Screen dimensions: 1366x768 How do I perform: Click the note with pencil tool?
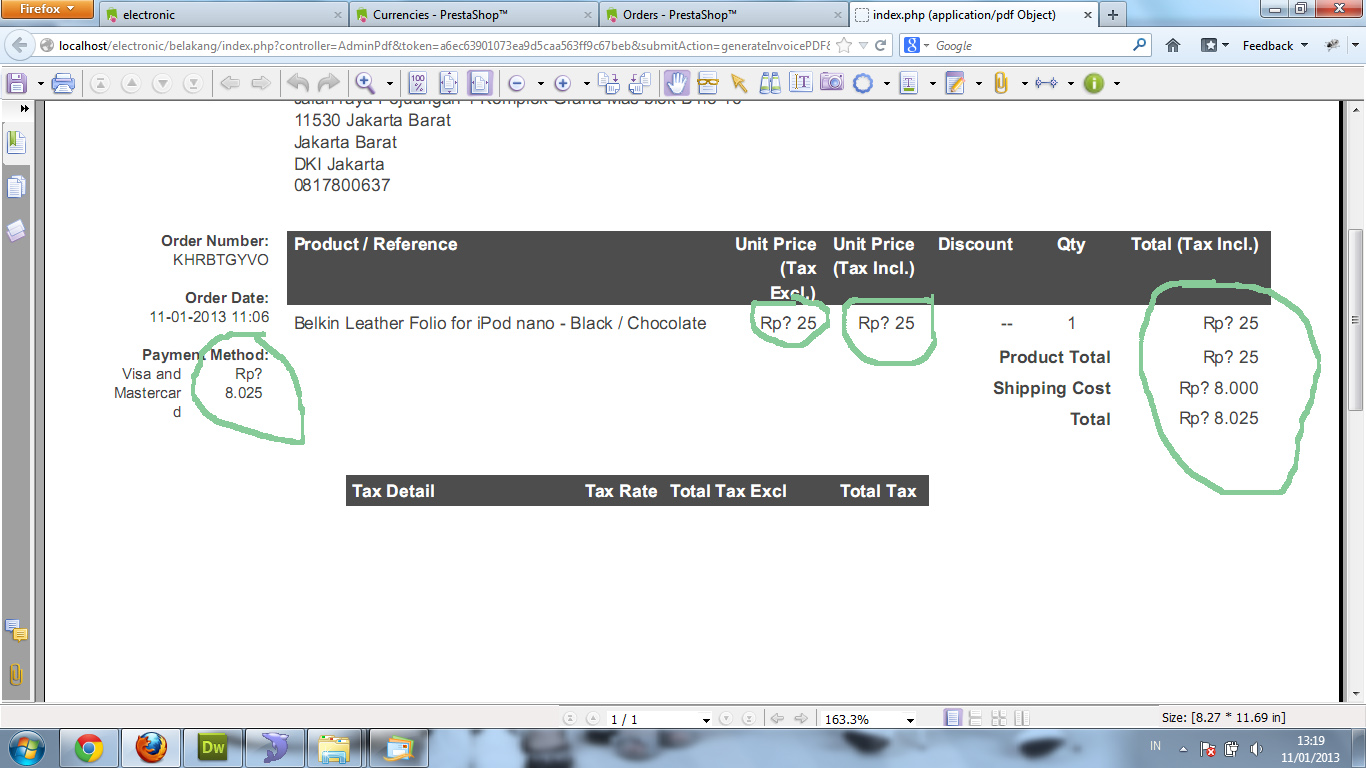955,83
